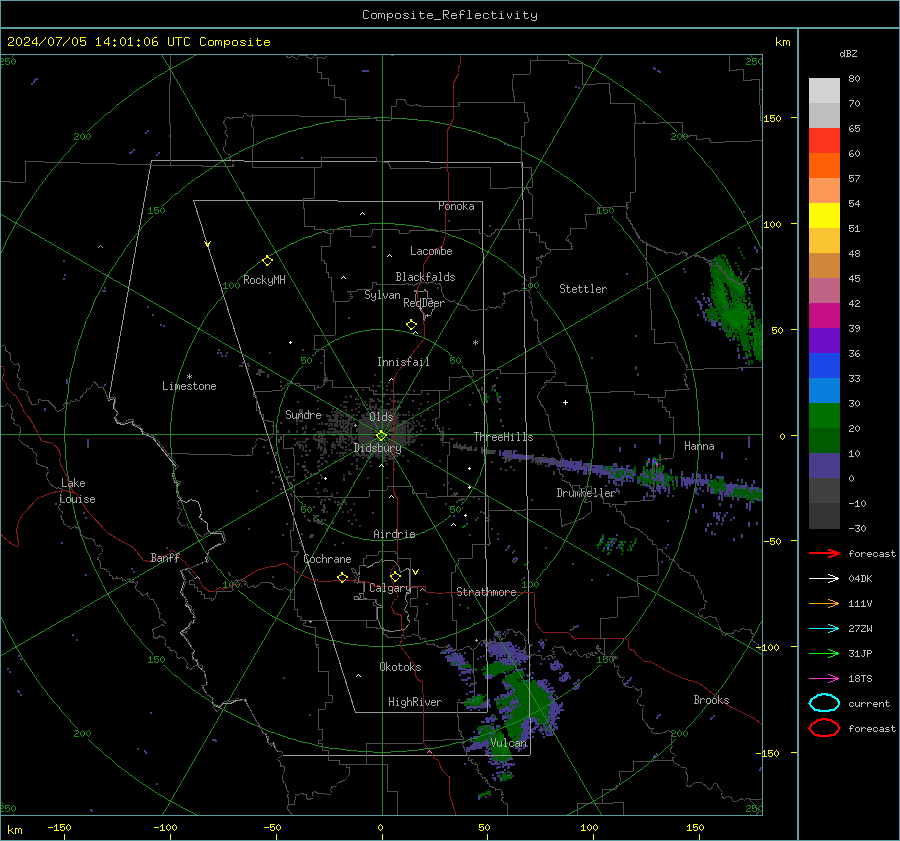The image size is (900, 841).
Task: Click the yellow radar-center diamond at Olds
Action: pyautogui.click(x=381, y=436)
